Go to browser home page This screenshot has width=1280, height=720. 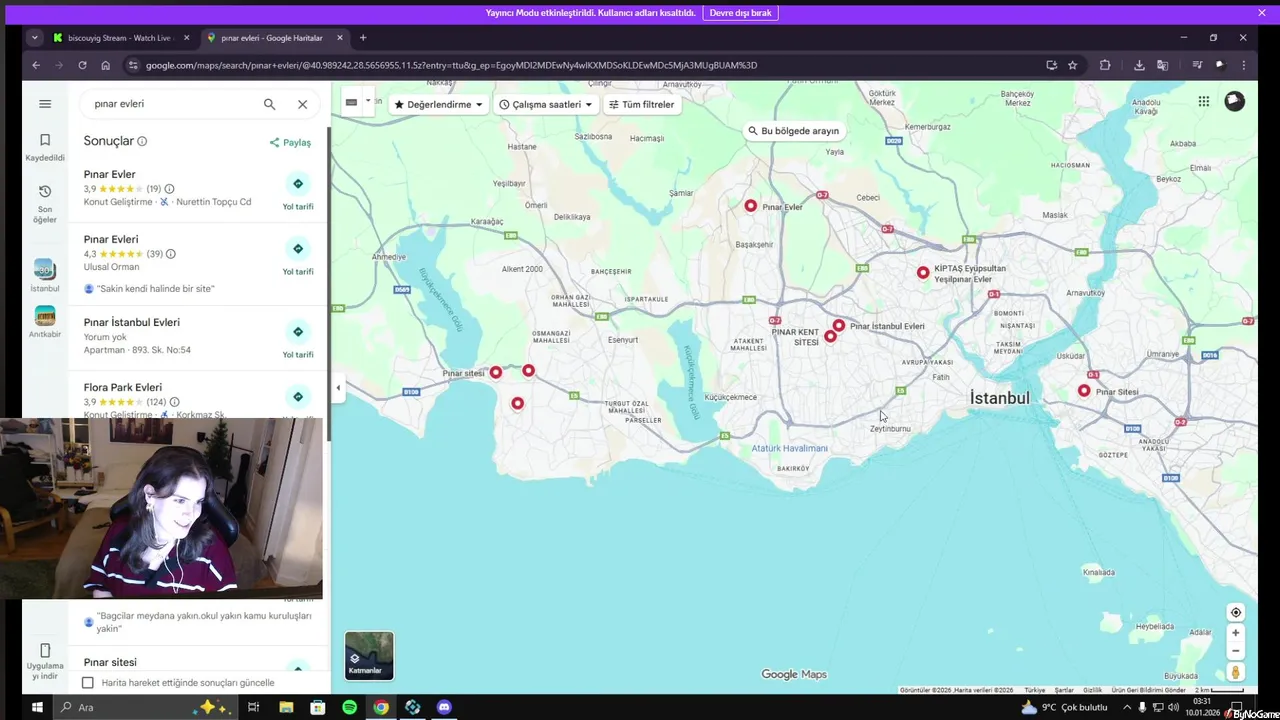point(105,65)
